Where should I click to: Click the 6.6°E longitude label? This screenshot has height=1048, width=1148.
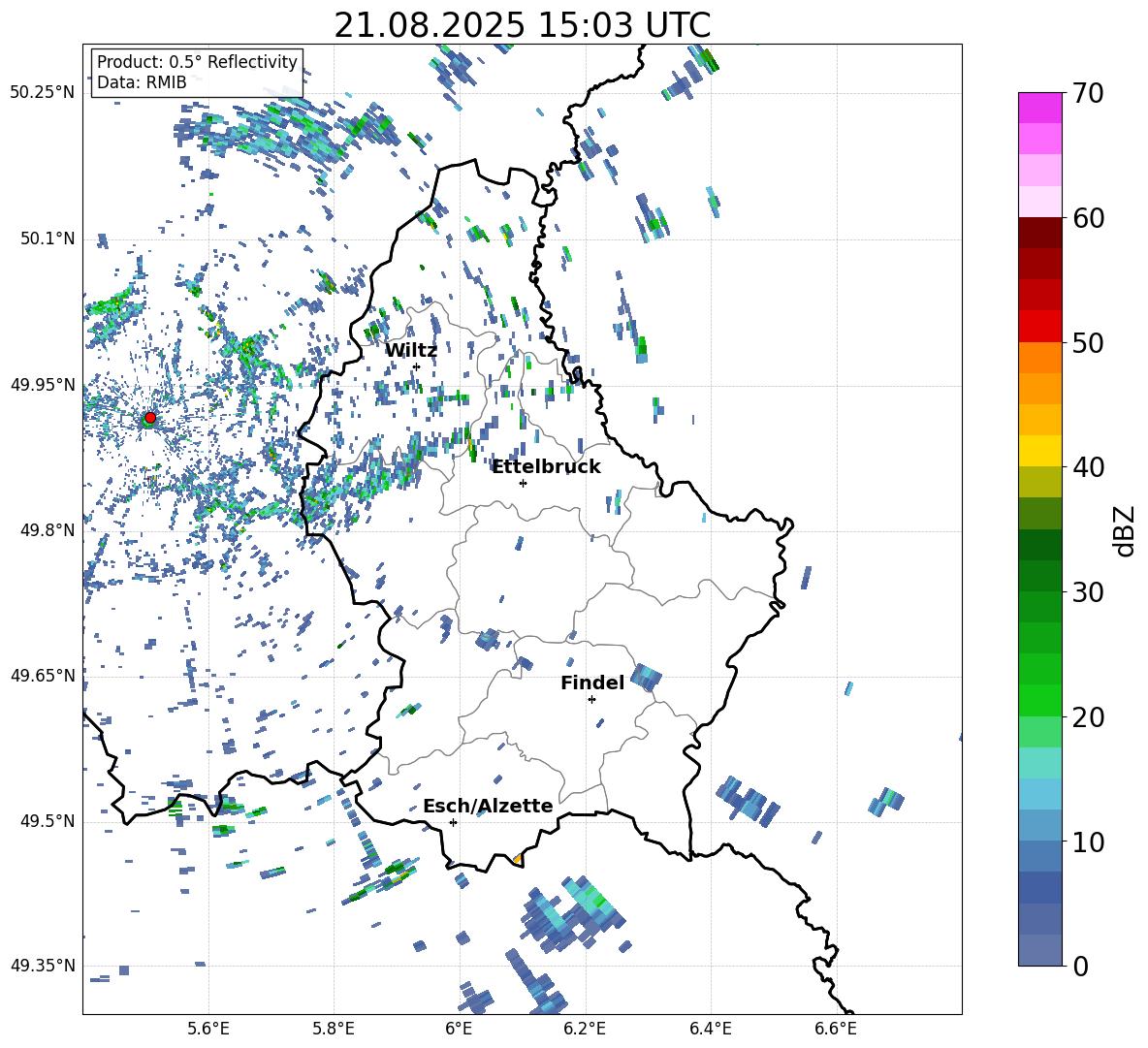point(836,1029)
